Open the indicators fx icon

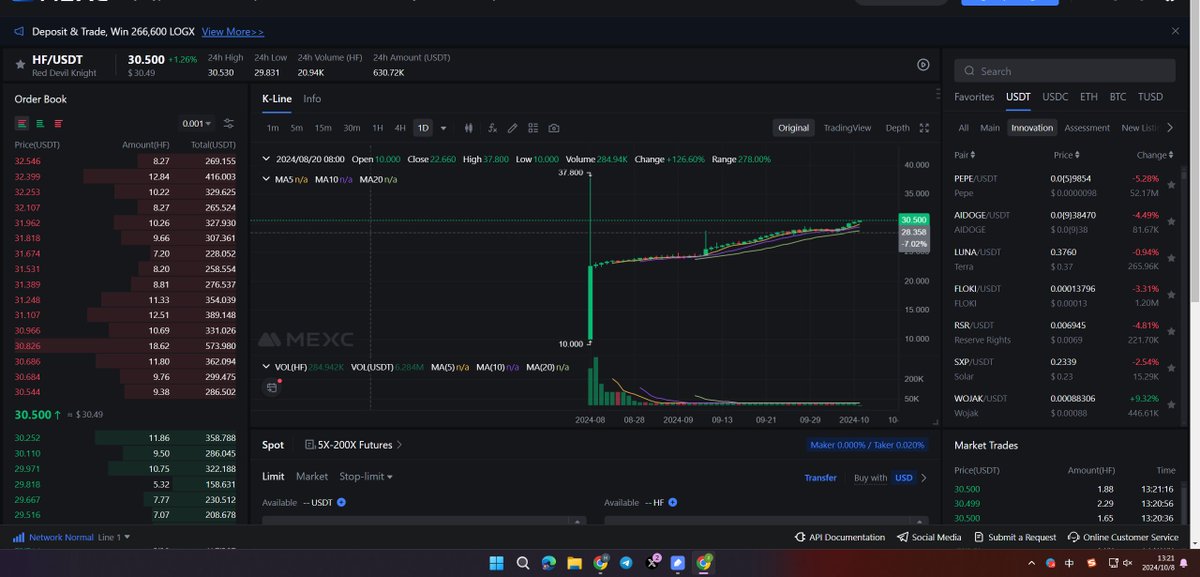(492, 128)
